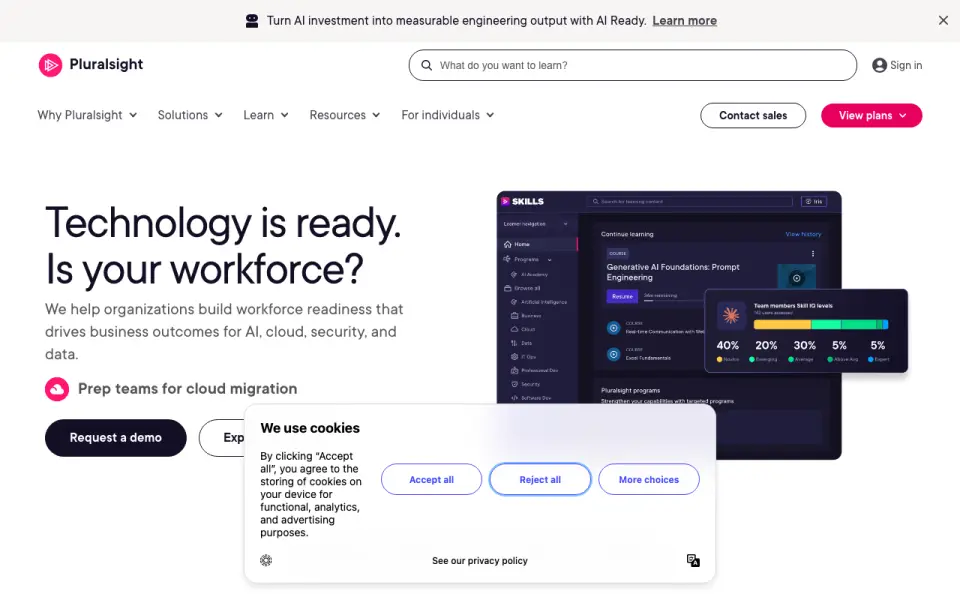960x600 pixels.
Task: Click the robot icon in the announcement banner
Action: click(252, 21)
